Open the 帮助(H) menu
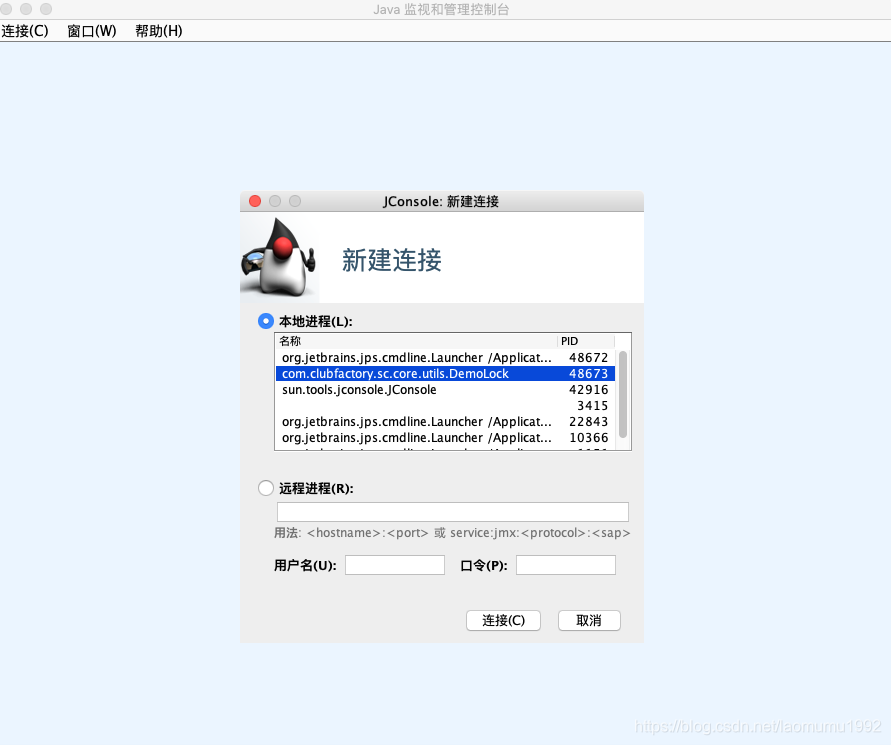This screenshot has height=745, width=891. pyautogui.click(x=159, y=31)
